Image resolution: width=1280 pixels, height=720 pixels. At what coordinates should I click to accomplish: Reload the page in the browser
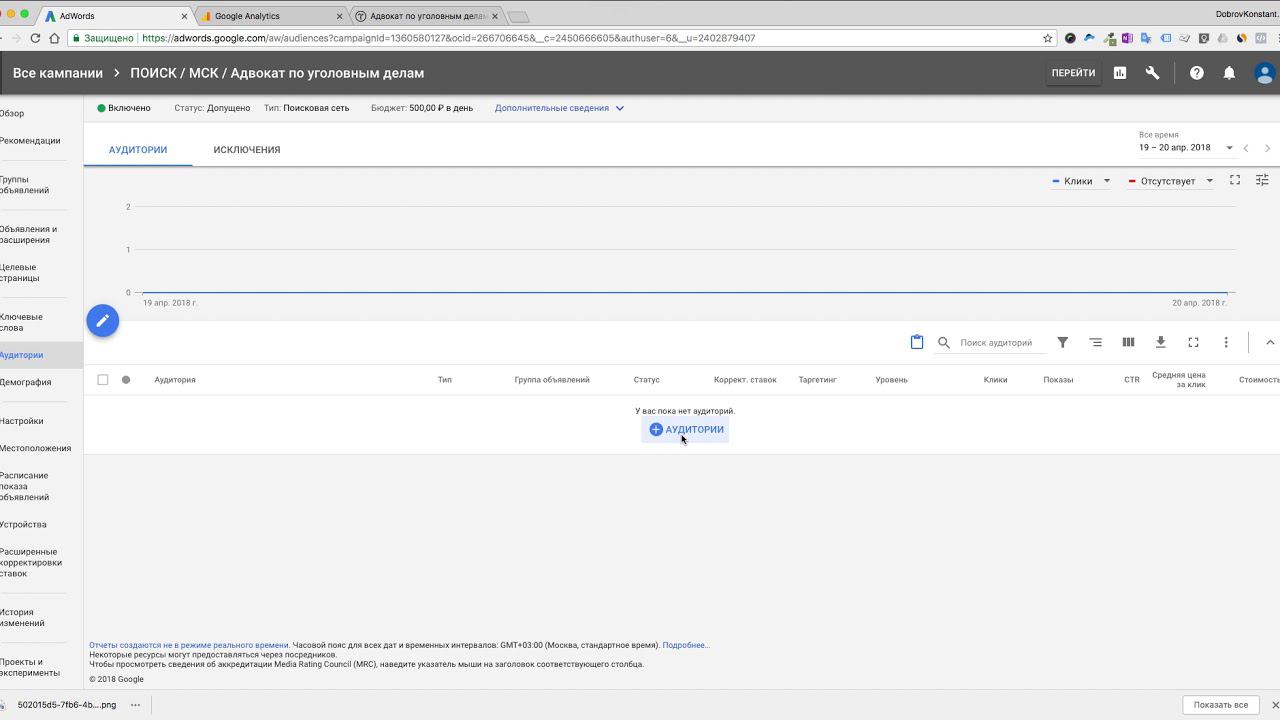[35, 38]
